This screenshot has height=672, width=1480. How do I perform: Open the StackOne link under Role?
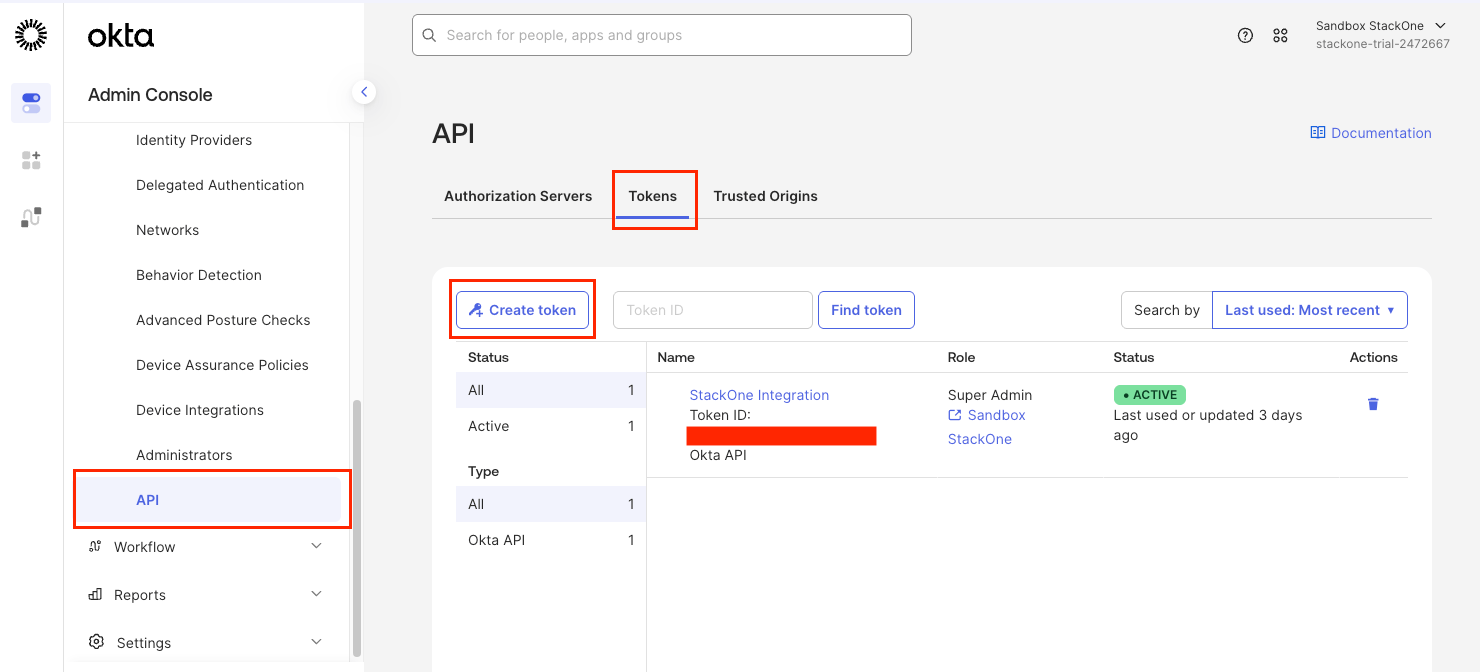[x=980, y=439]
